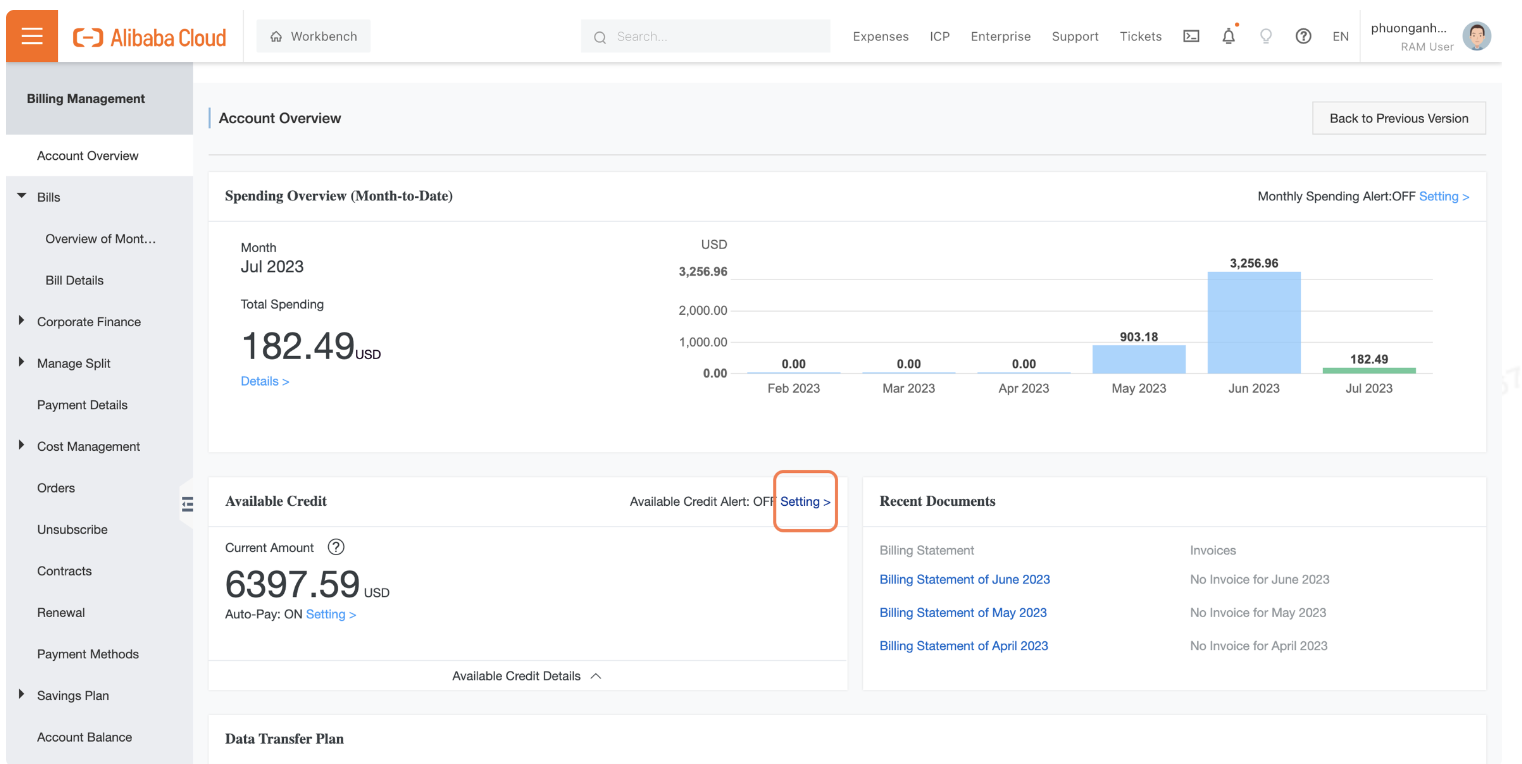Open CloudShell terminal icon in top bar
This screenshot has width=1522, height=764.
[x=1191, y=36]
